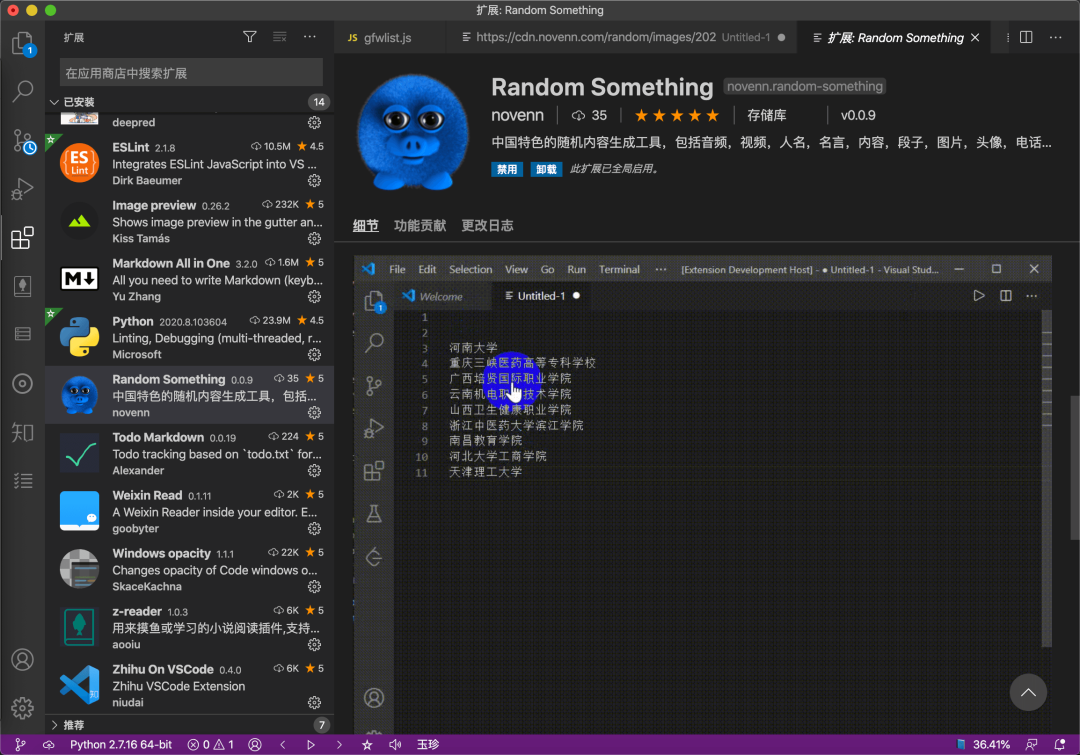Disable the Random Something extension with 禁用 button
The image size is (1080, 755).
pos(507,169)
